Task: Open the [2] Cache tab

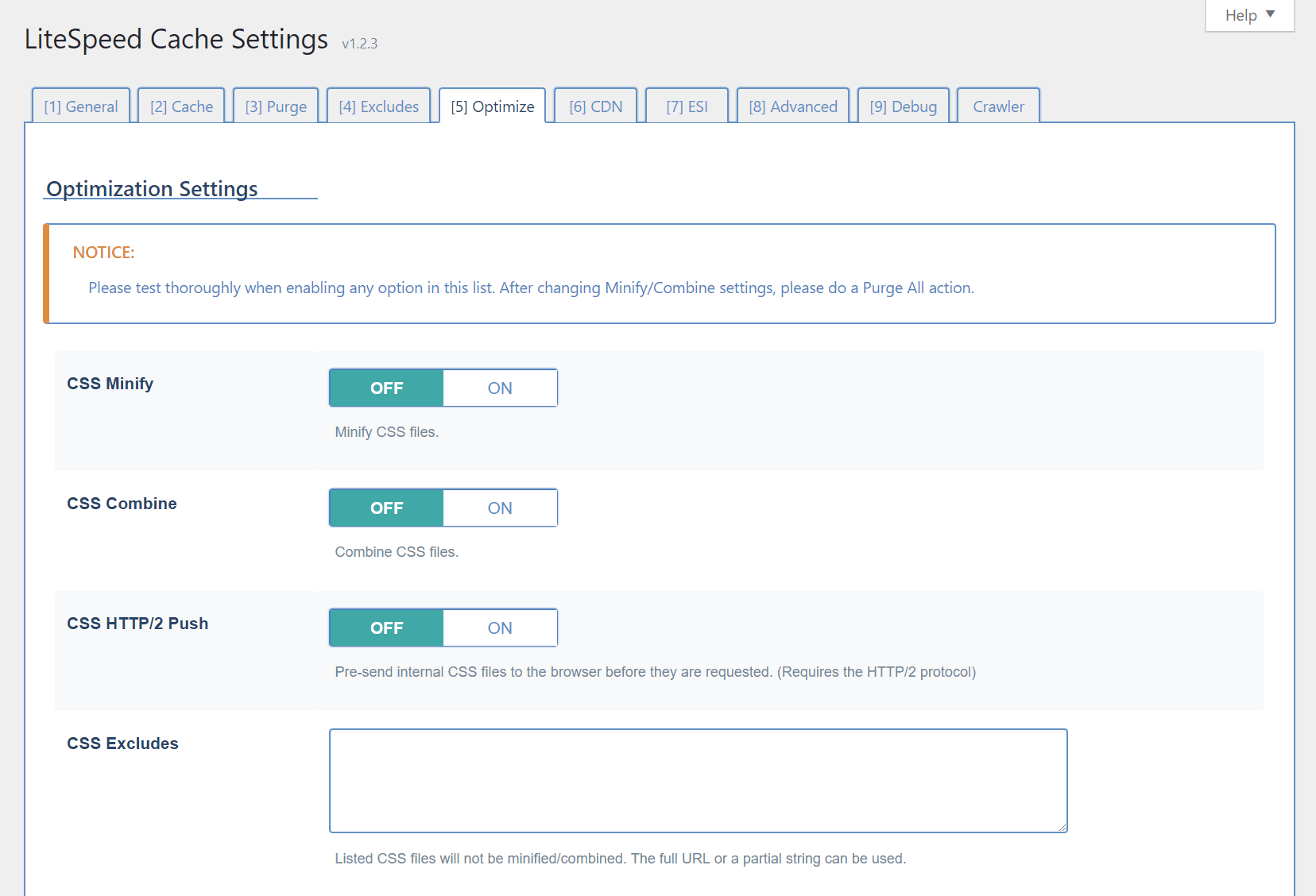Action: pyautogui.click(x=182, y=106)
